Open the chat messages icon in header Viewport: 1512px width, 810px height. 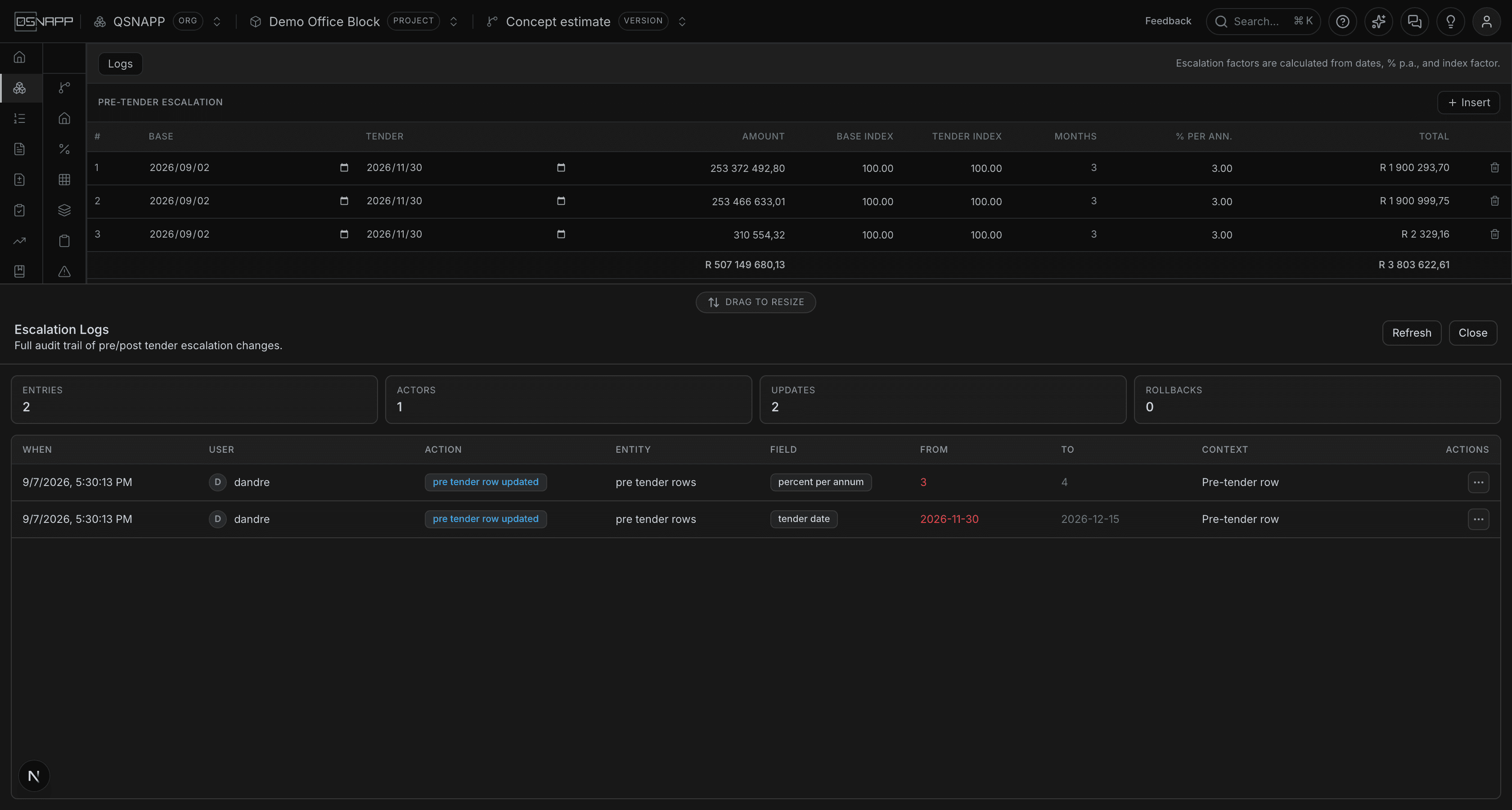(x=1414, y=22)
